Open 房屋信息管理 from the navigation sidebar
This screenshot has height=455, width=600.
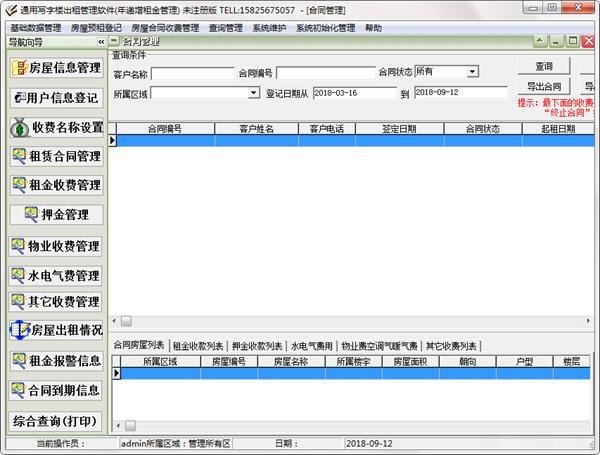[x=56, y=68]
